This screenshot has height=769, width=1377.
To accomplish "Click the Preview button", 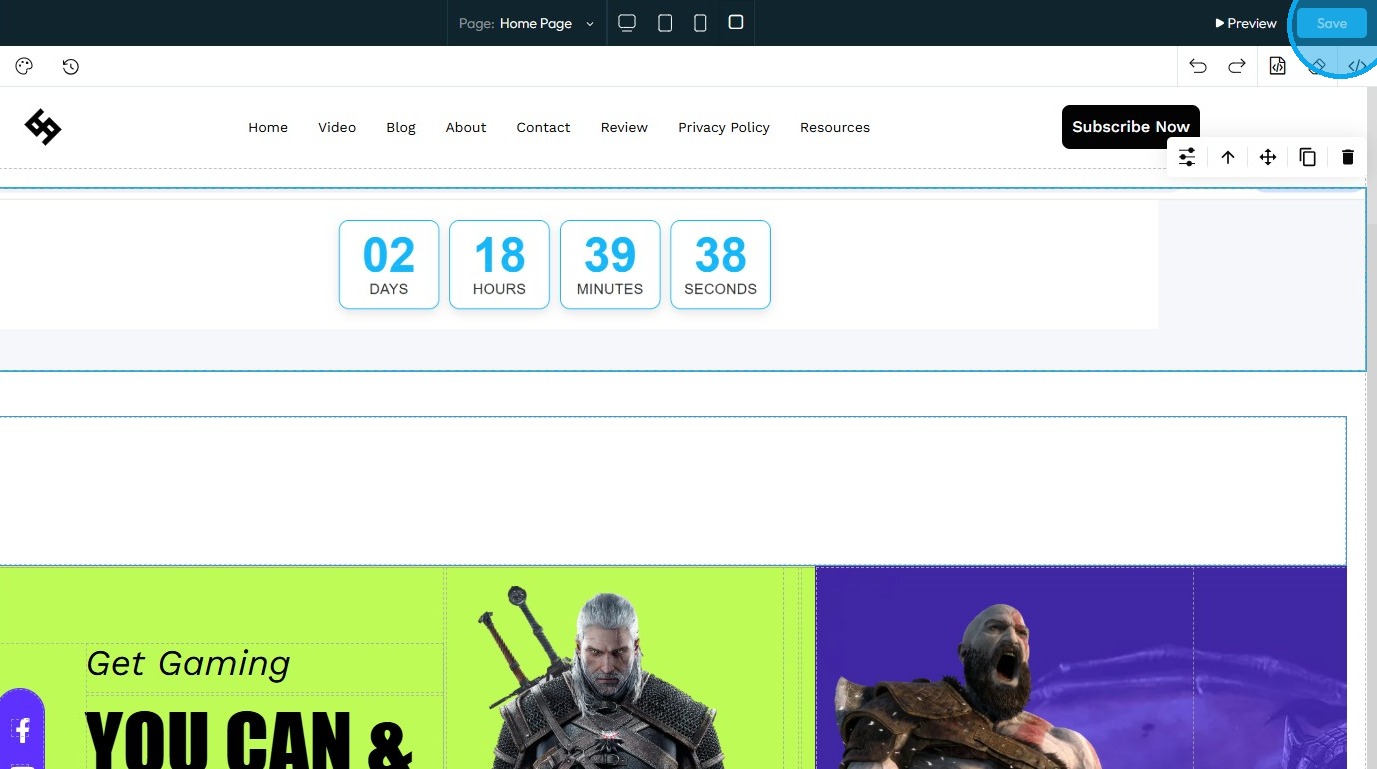I will (x=1246, y=23).
